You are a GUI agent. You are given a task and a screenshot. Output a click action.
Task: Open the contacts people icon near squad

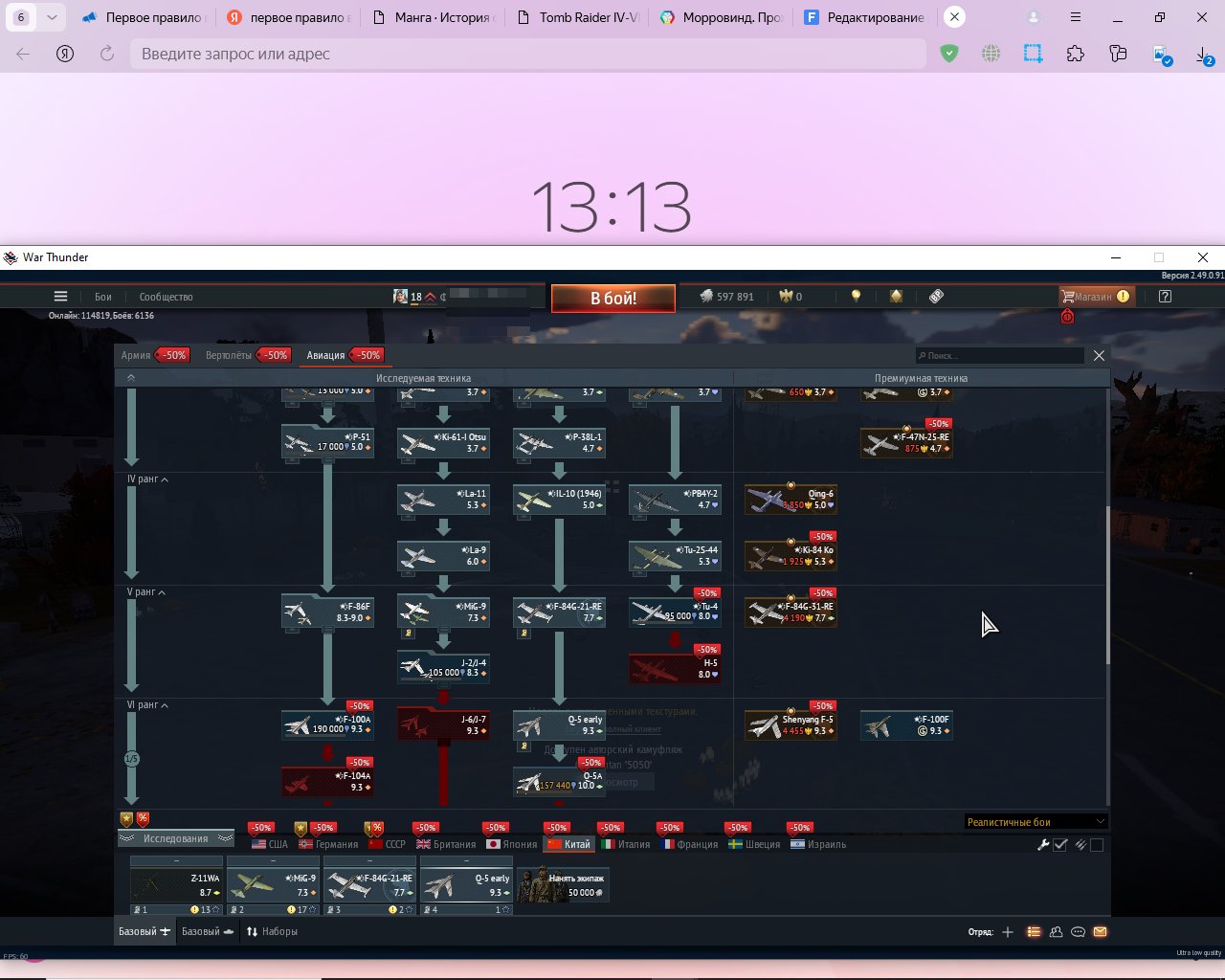1056,931
